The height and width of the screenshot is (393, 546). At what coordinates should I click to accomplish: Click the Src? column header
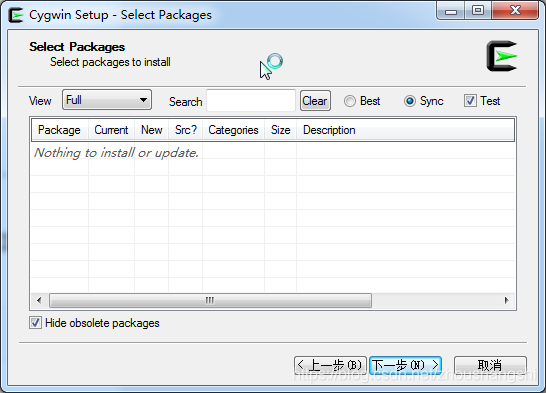coord(186,130)
